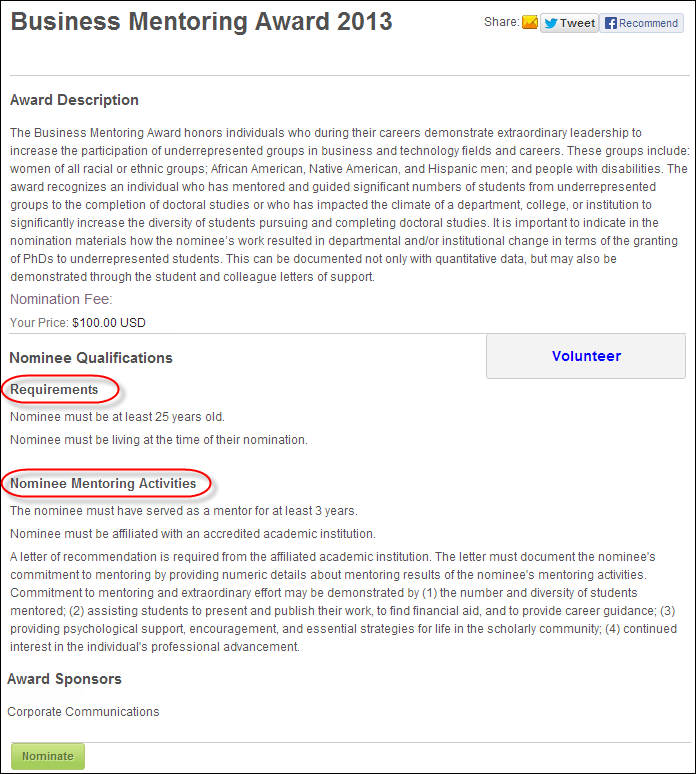This screenshot has width=696, height=774.
Task: Open the Volunteer link
Action: [x=586, y=356]
